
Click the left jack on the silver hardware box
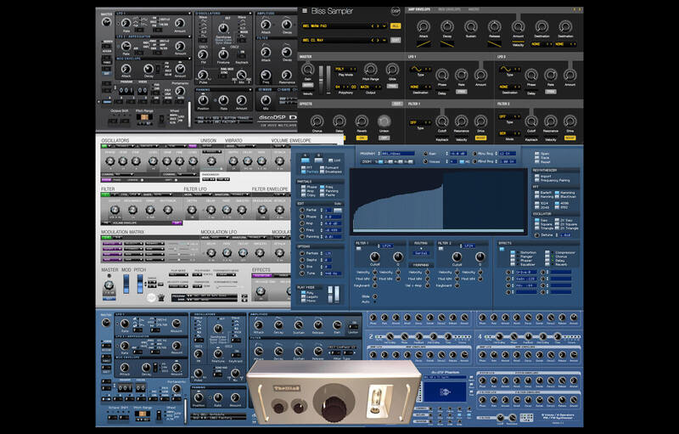pos(279,407)
